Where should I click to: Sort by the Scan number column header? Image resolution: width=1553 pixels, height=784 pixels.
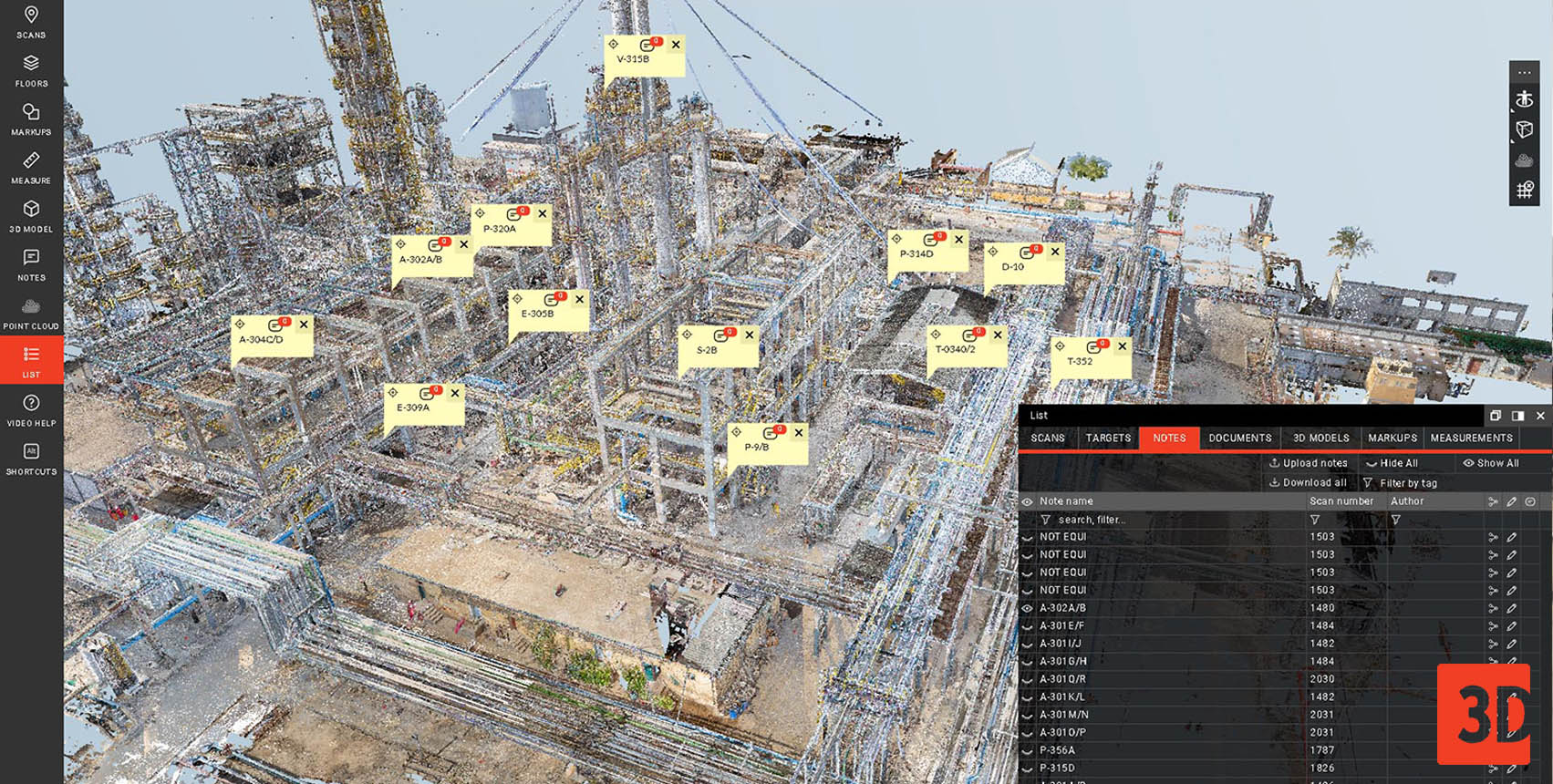coord(1341,501)
